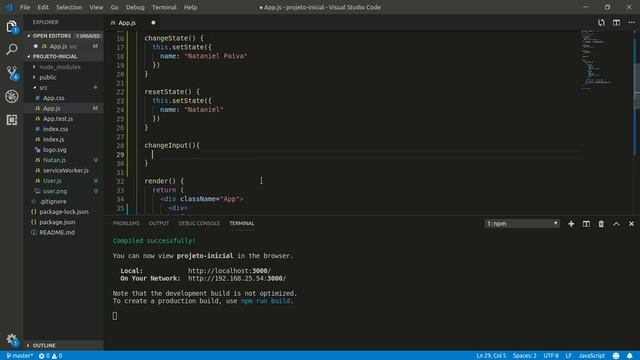Collapse the PROJETO-INICIAL folder section
This screenshot has width=640, height=360.
tap(63, 56)
